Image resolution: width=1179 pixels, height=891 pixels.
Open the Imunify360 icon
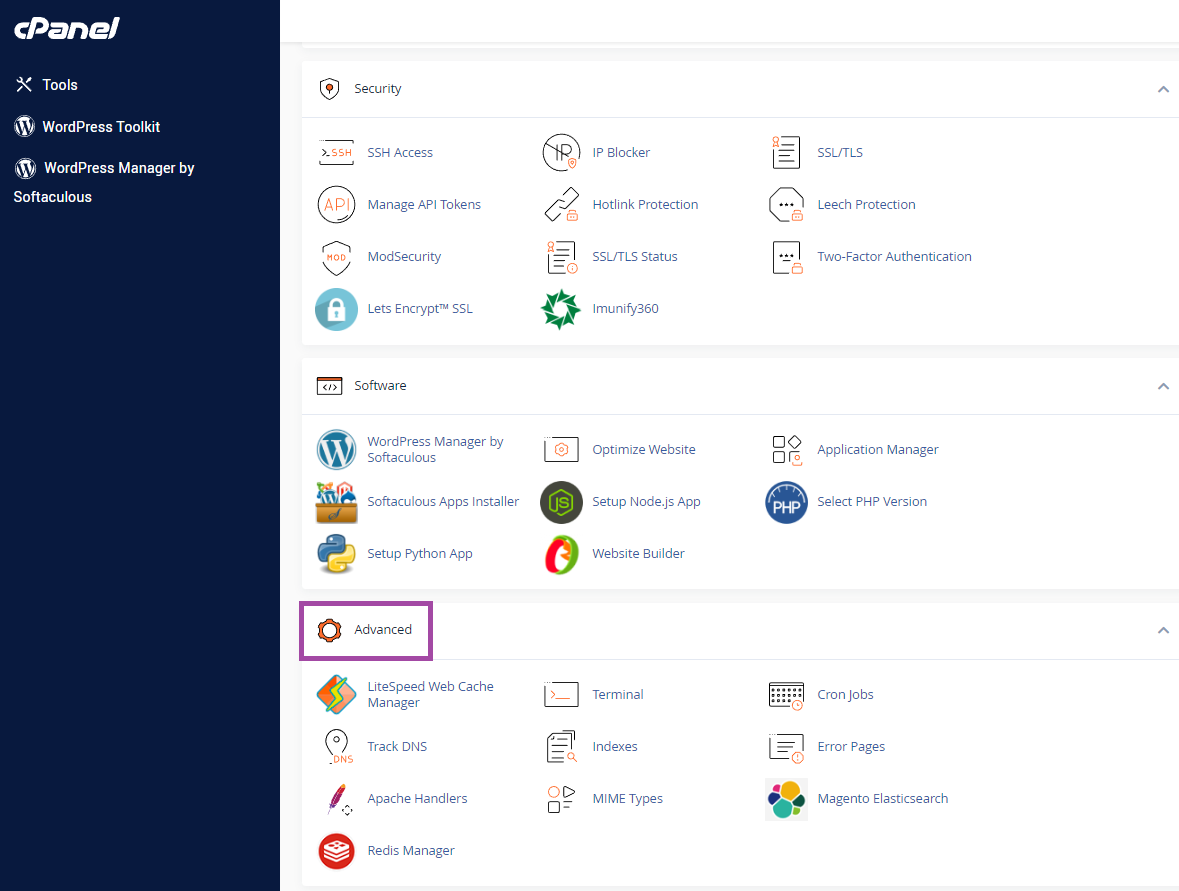(561, 309)
